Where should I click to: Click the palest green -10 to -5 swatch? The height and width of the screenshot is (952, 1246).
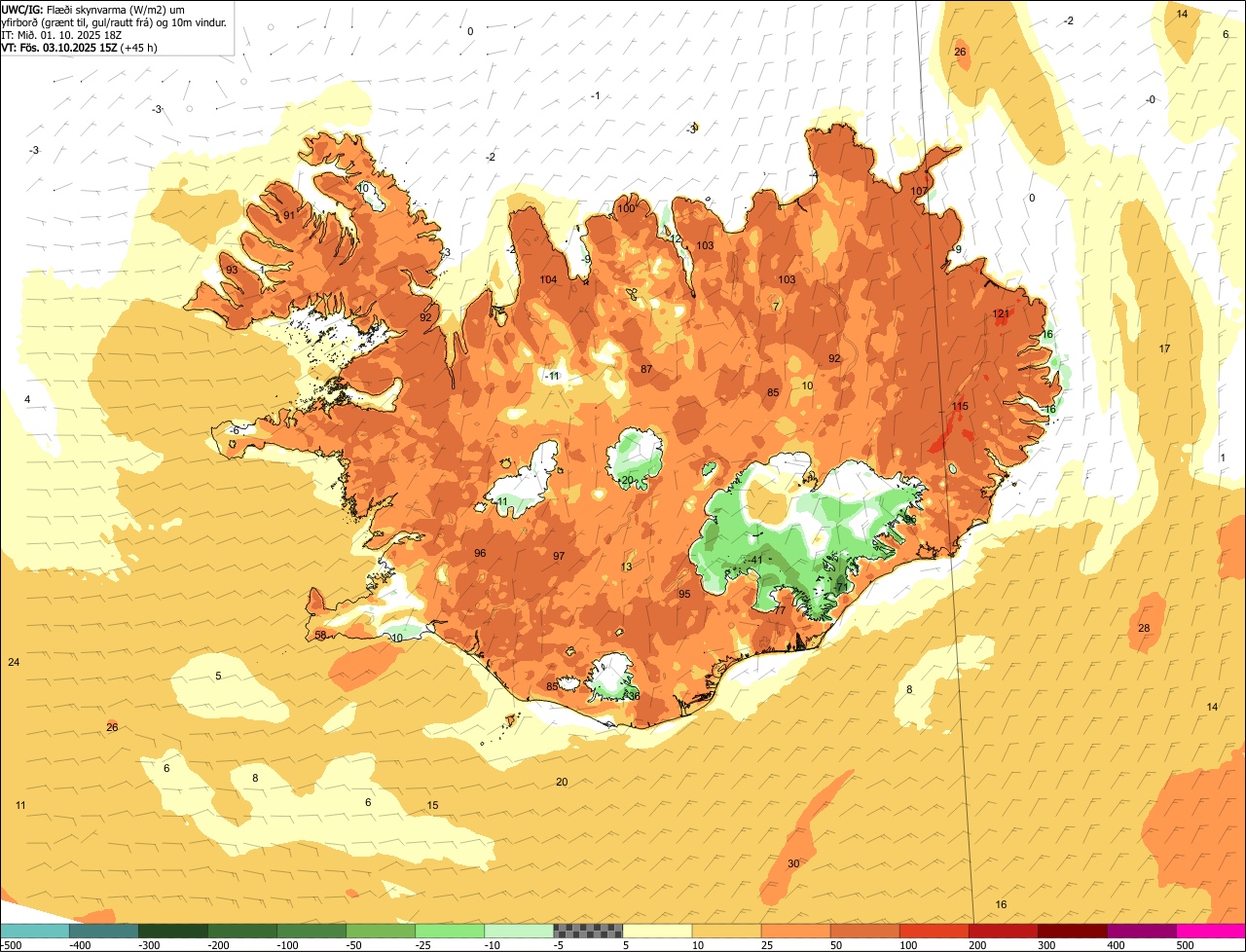(x=519, y=932)
